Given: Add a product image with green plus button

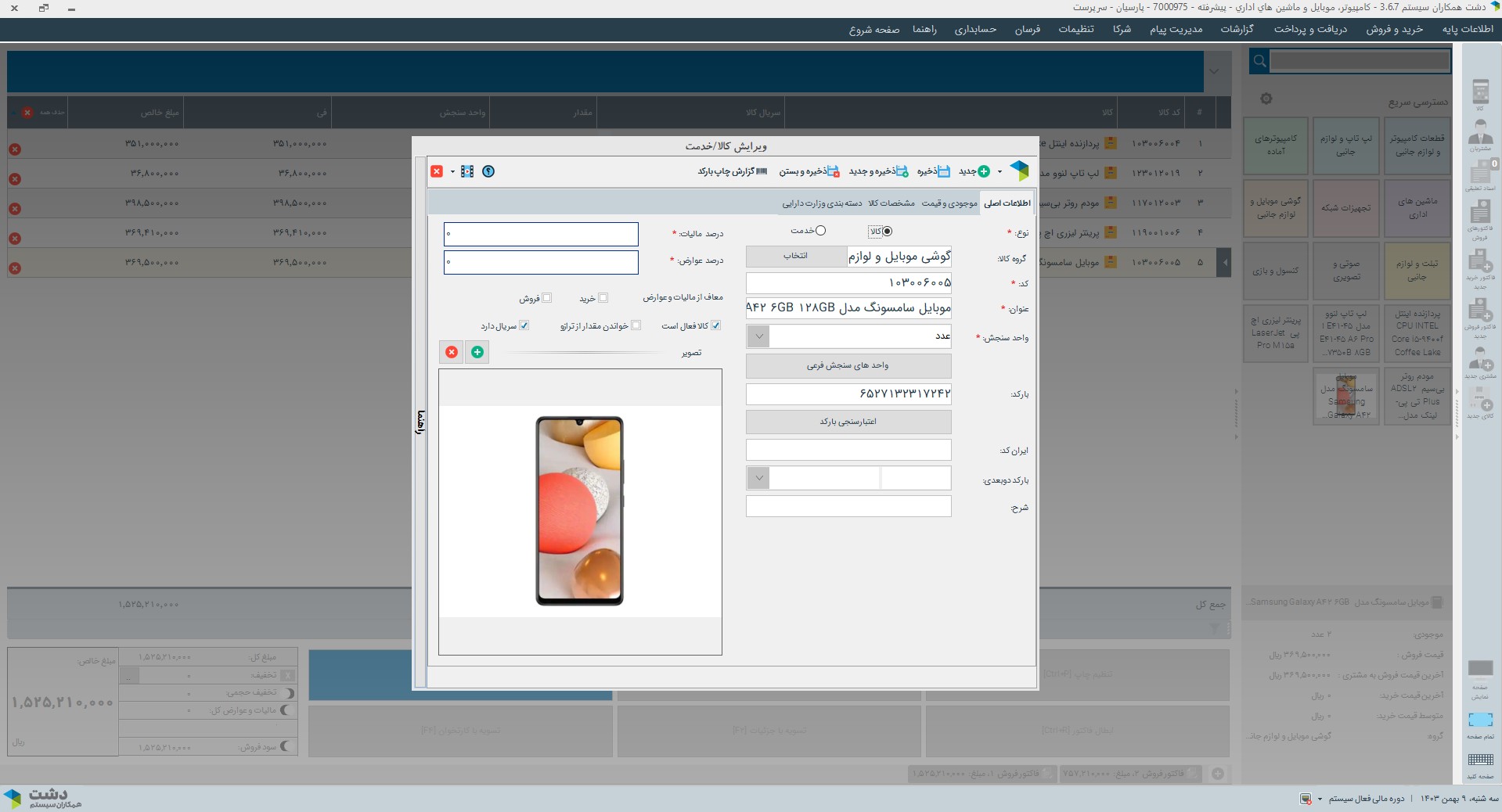Looking at the screenshot, I should point(477,353).
